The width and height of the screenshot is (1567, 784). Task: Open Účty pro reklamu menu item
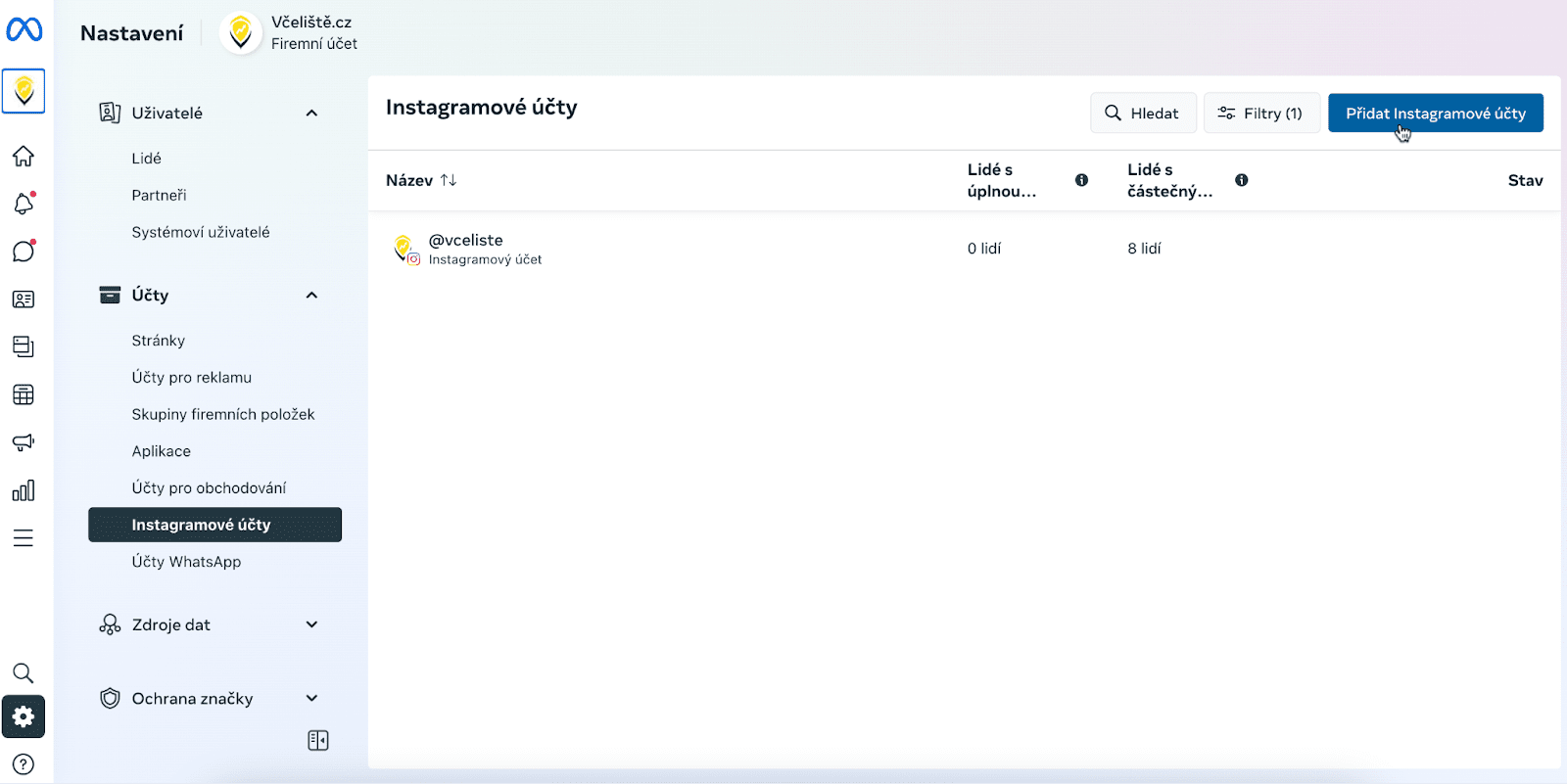(x=192, y=378)
